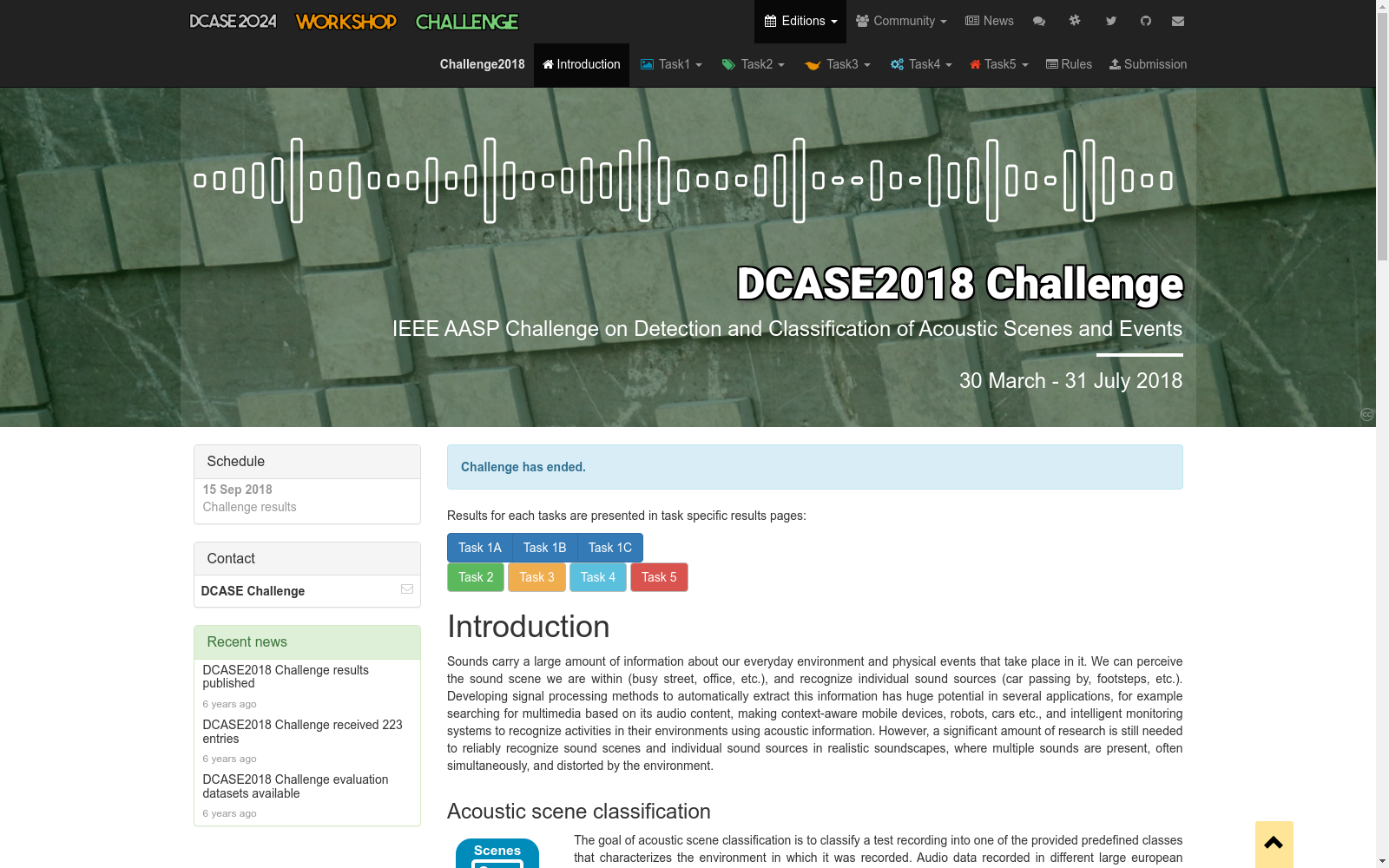
Task: Click the 'Challenge has ended.' notice text
Action: [x=523, y=467]
